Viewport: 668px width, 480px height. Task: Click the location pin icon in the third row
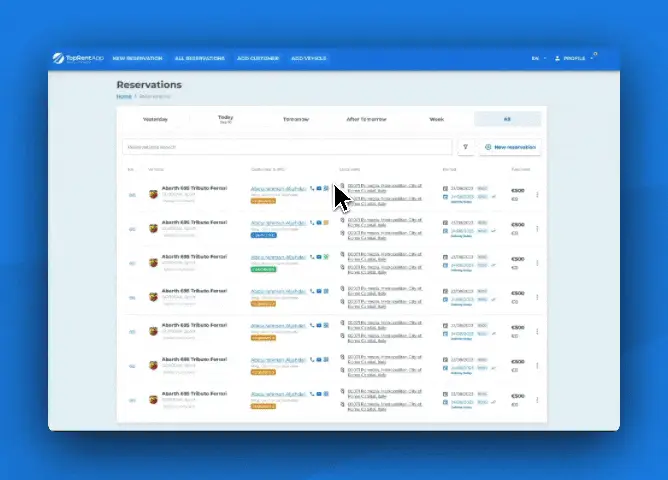(342, 255)
